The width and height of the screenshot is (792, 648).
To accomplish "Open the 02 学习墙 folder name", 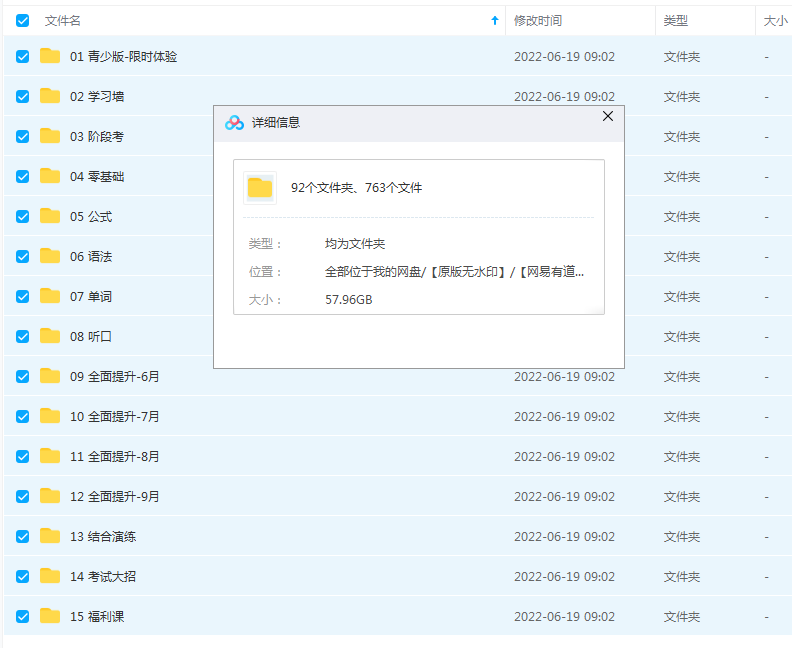I will tap(97, 96).
